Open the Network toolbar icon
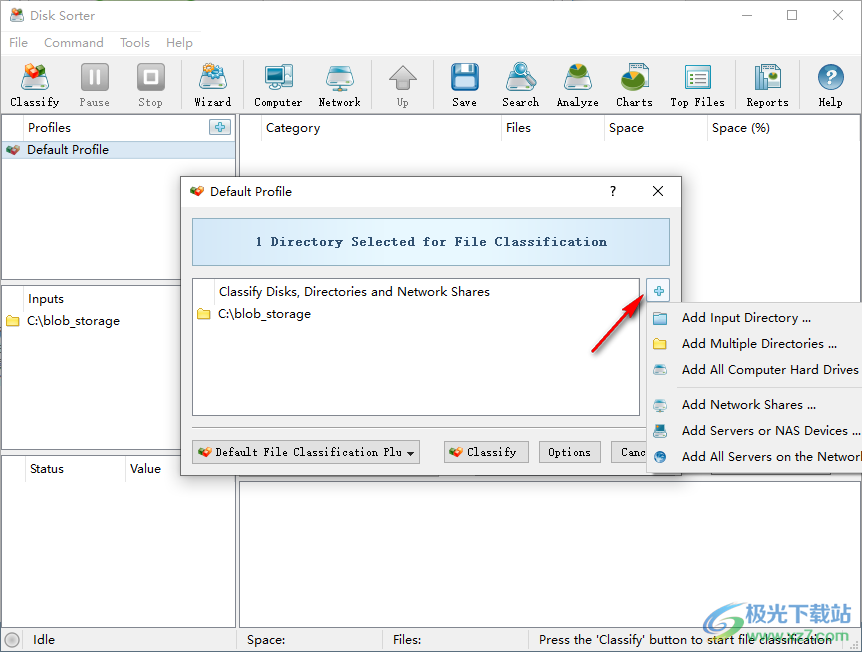862x652 pixels. click(340, 85)
